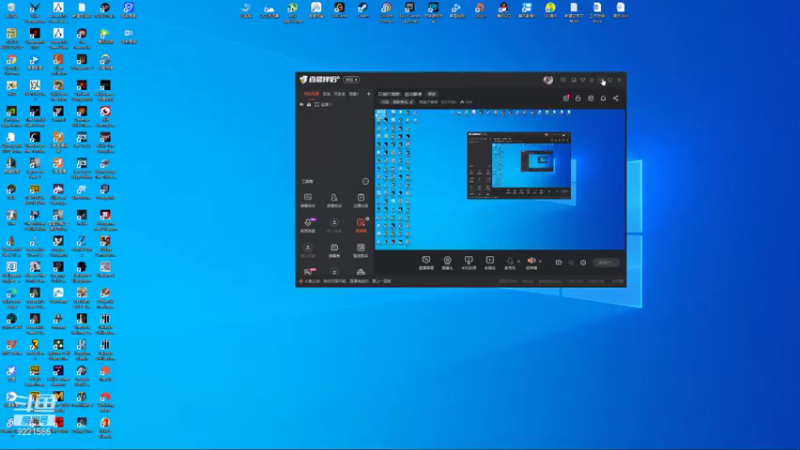Add video file source from bottom toolbar
This screenshot has height=450, width=800.
490,263
